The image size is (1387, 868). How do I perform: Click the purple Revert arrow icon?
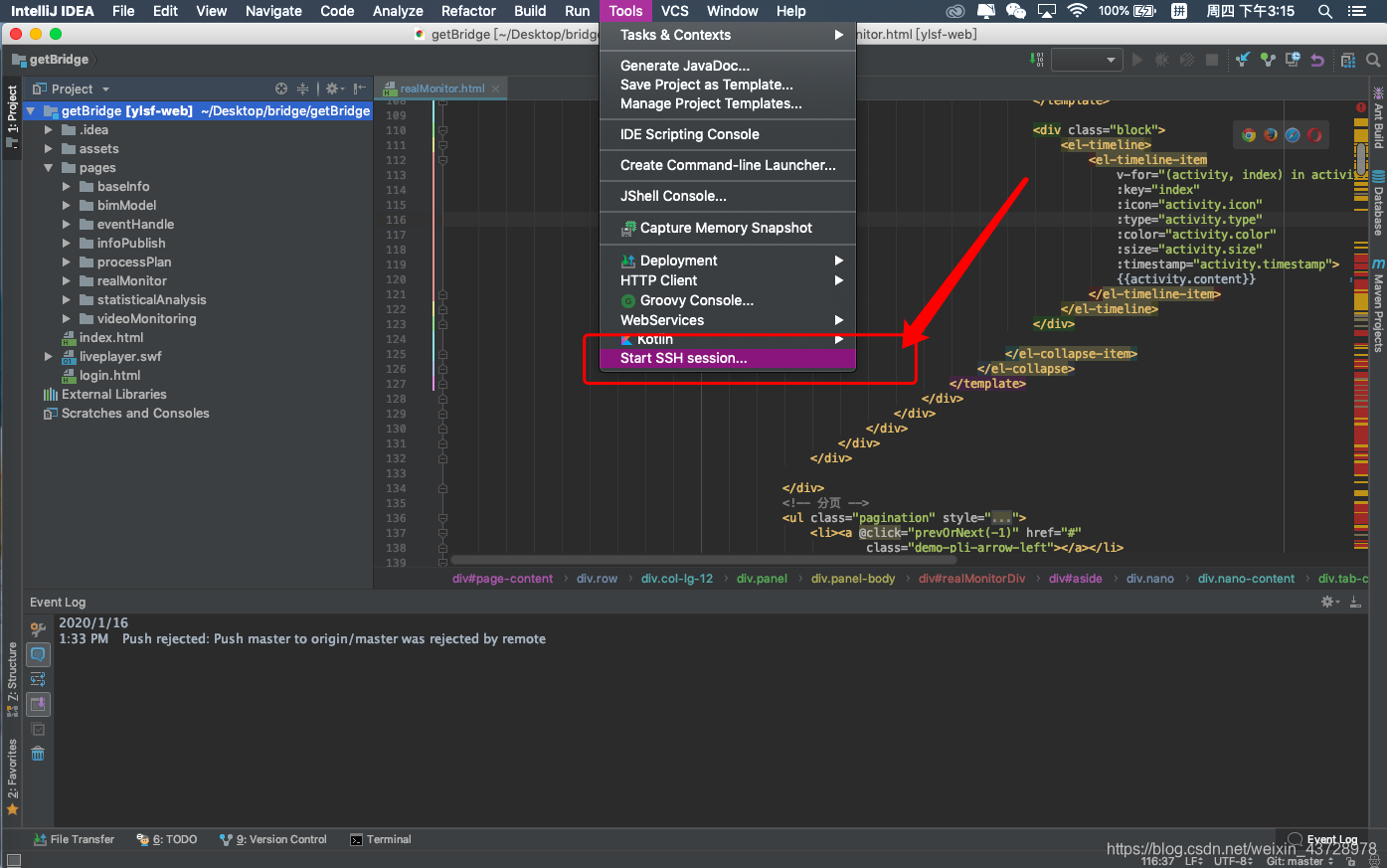(1317, 60)
